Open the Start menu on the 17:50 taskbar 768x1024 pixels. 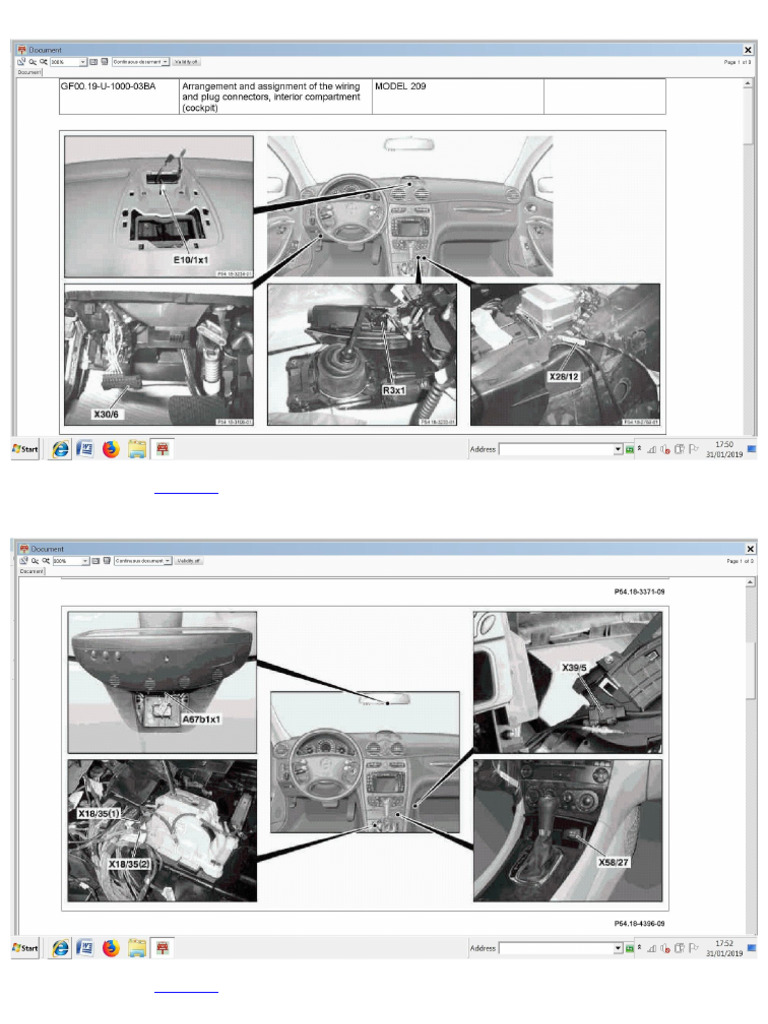[x=25, y=449]
